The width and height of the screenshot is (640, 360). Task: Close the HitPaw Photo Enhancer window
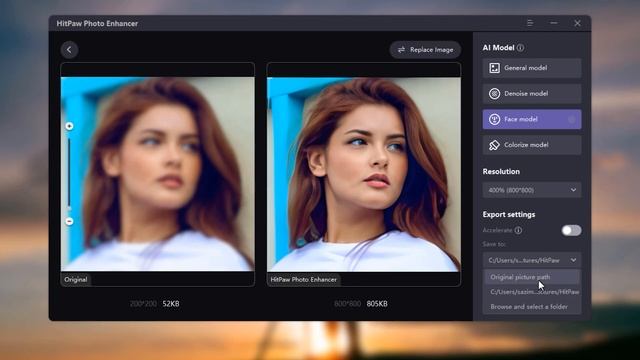click(x=577, y=23)
